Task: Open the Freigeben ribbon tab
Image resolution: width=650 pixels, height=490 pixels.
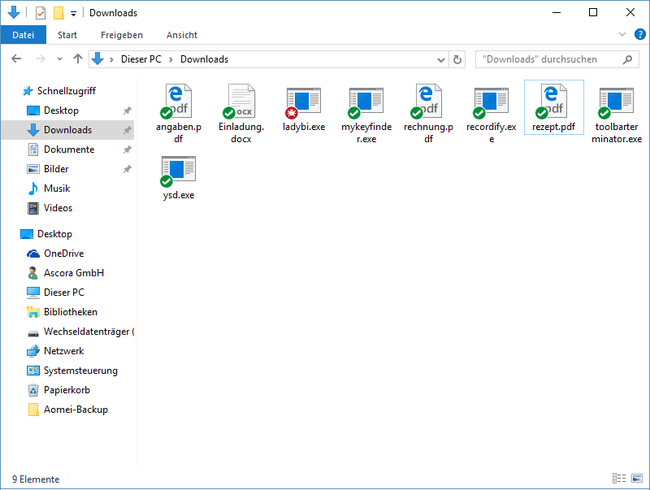Action: pyautogui.click(x=122, y=34)
